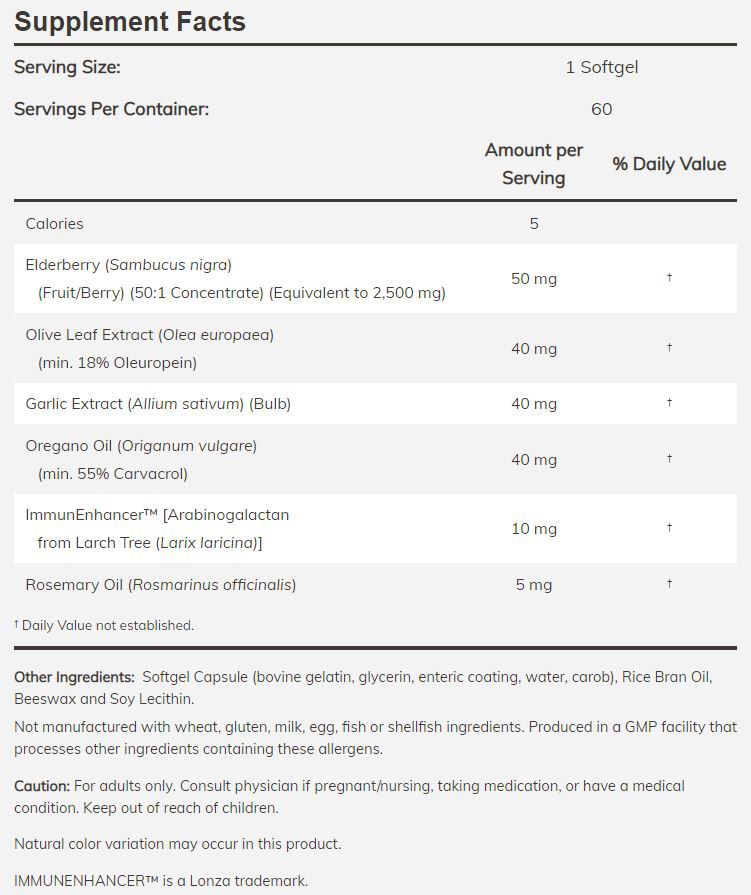This screenshot has height=895, width=751.
Task: Click the % Daily Value column header
Action: coord(669,164)
